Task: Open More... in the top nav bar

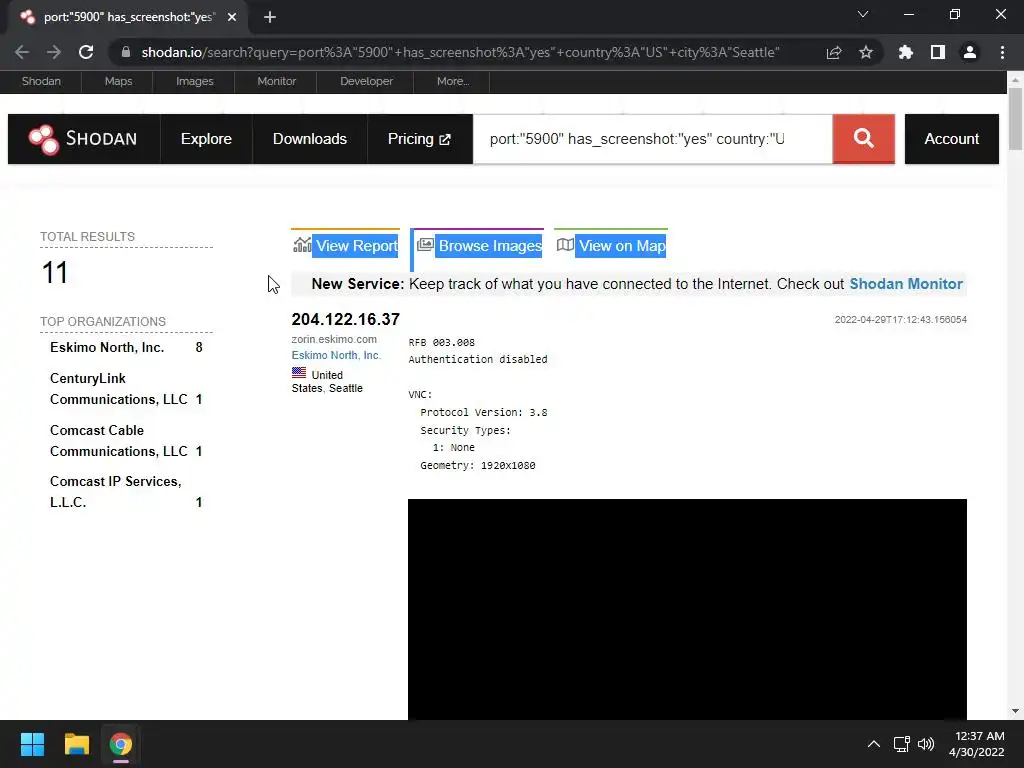Action: [453, 81]
